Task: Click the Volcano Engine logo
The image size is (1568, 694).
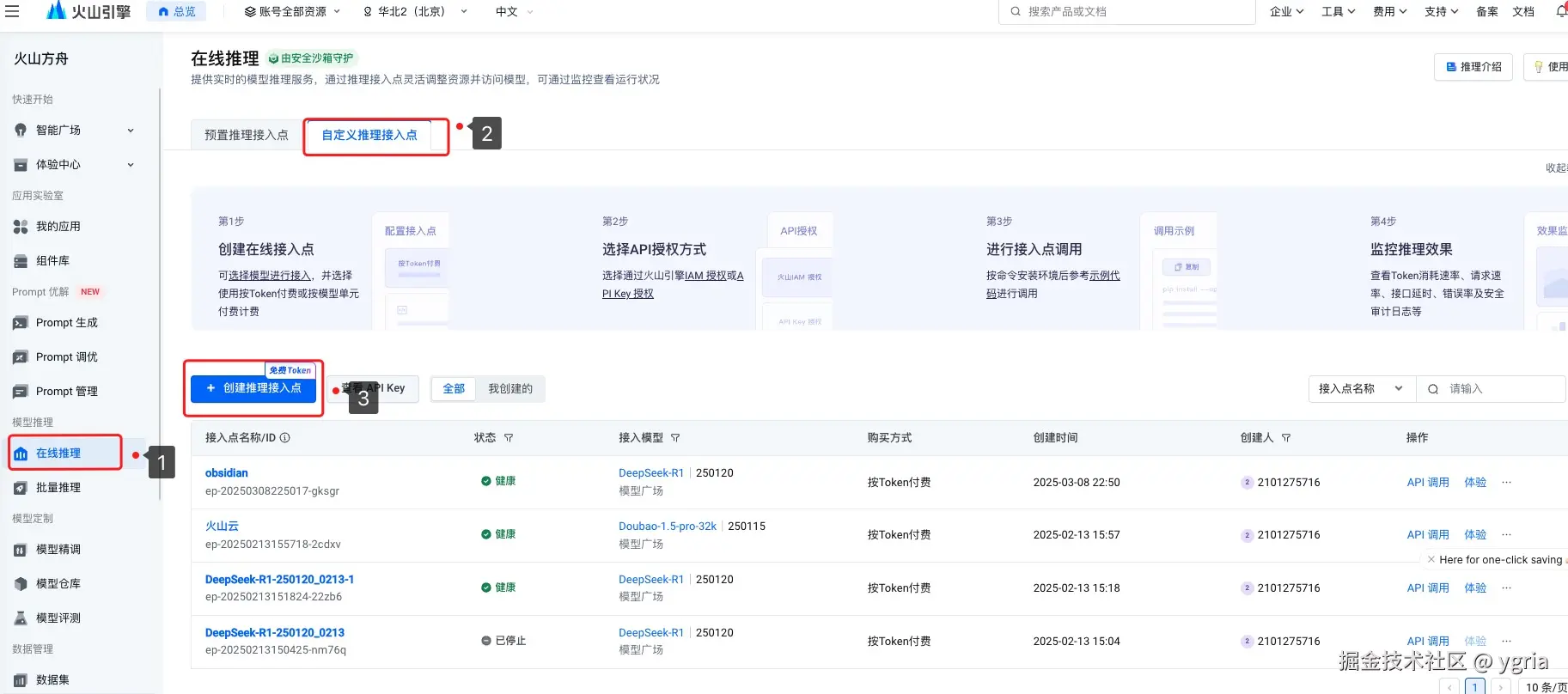Action: coord(88,11)
